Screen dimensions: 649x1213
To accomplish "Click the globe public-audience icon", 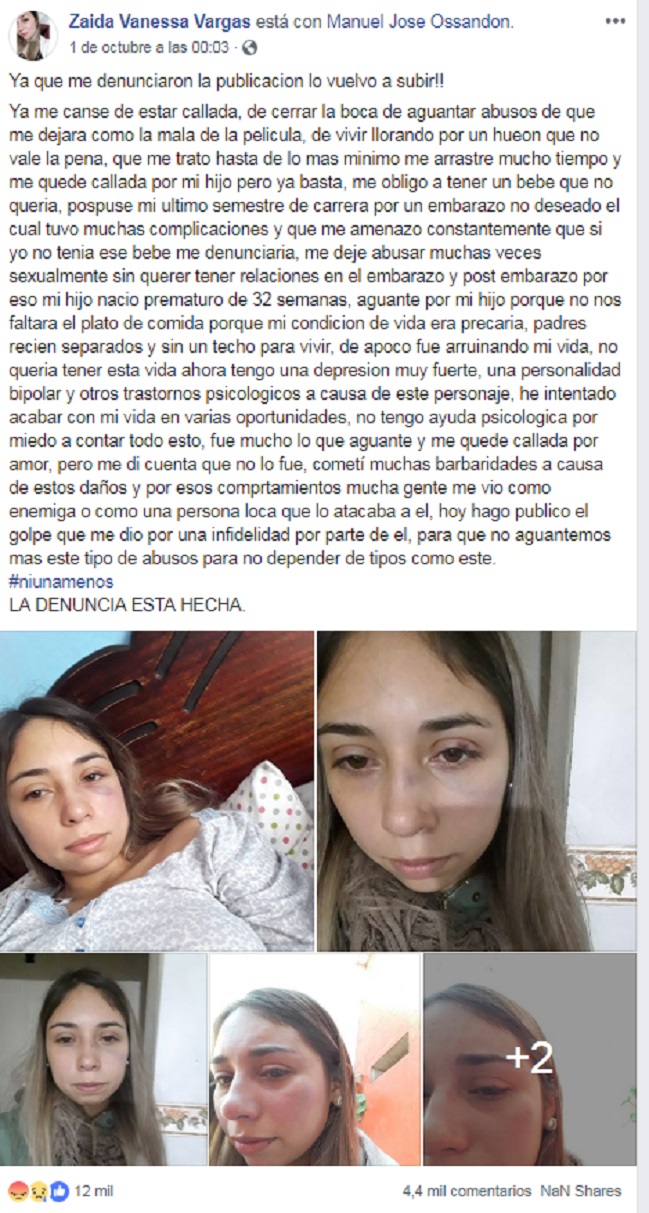I will point(250,47).
